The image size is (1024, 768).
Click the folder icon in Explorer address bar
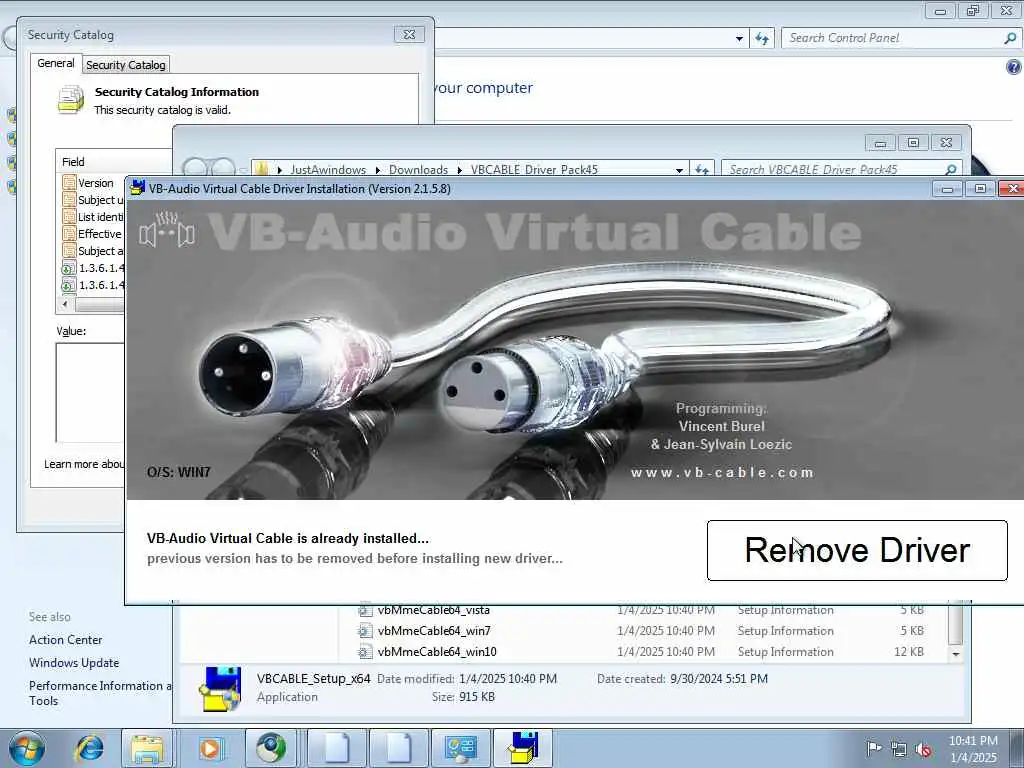(x=261, y=169)
